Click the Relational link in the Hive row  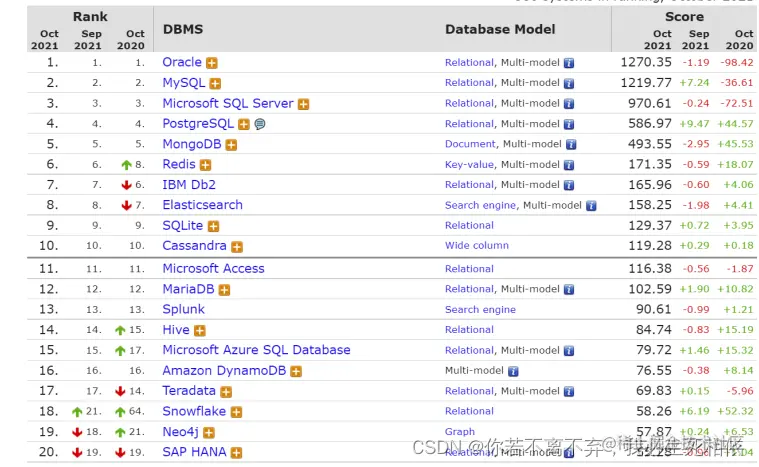[469, 330]
